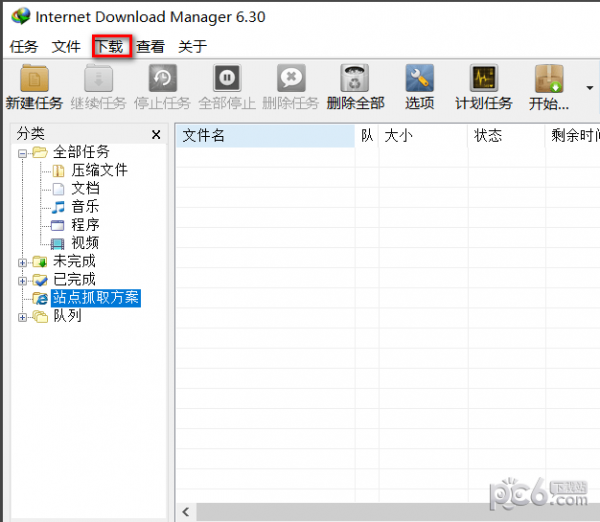
Task: Open the 关于 menu
Action: [x=192, y=47]
